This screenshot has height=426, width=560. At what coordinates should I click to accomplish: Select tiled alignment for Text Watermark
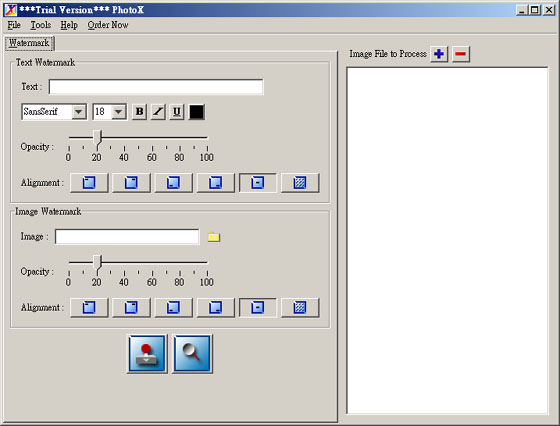click(300, 183)
